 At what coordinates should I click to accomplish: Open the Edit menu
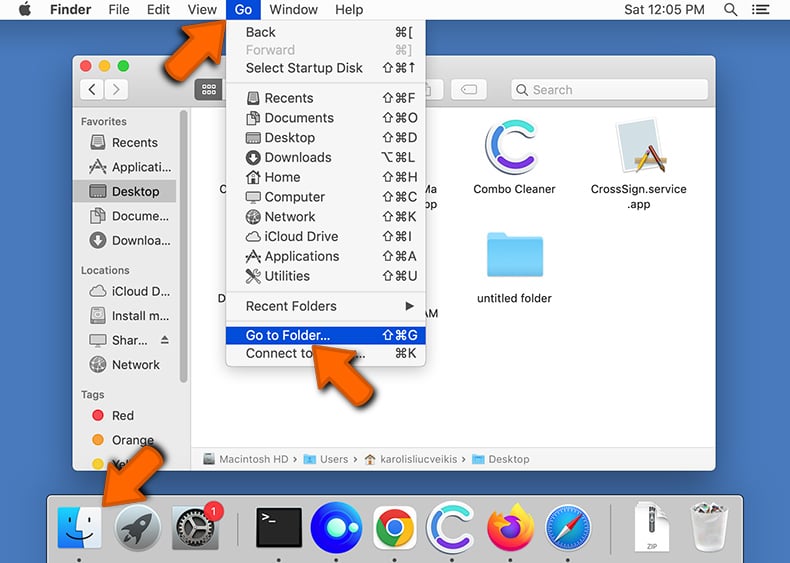(x=158, y=10)
